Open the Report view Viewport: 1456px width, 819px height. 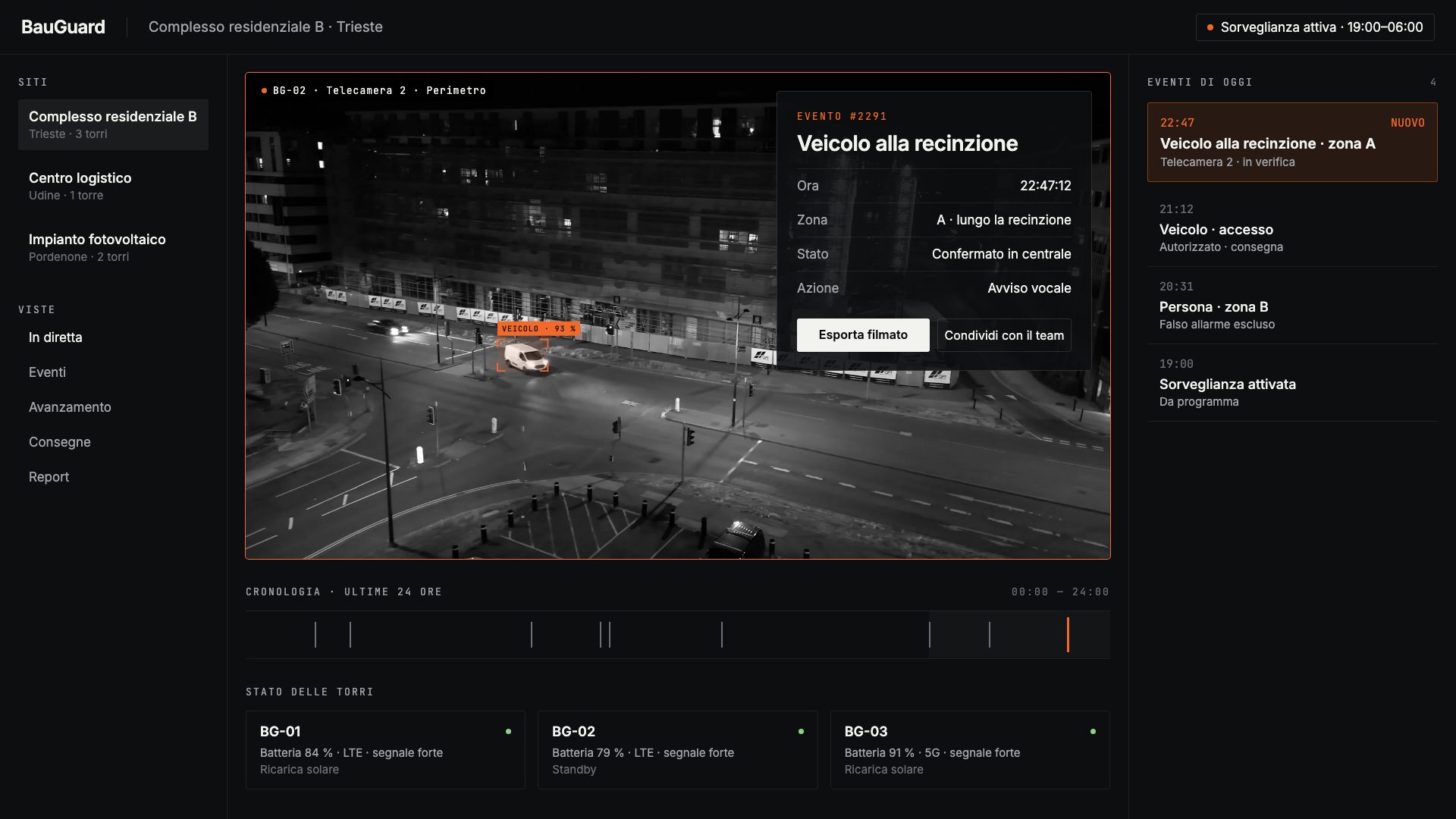tap(49, 477)
